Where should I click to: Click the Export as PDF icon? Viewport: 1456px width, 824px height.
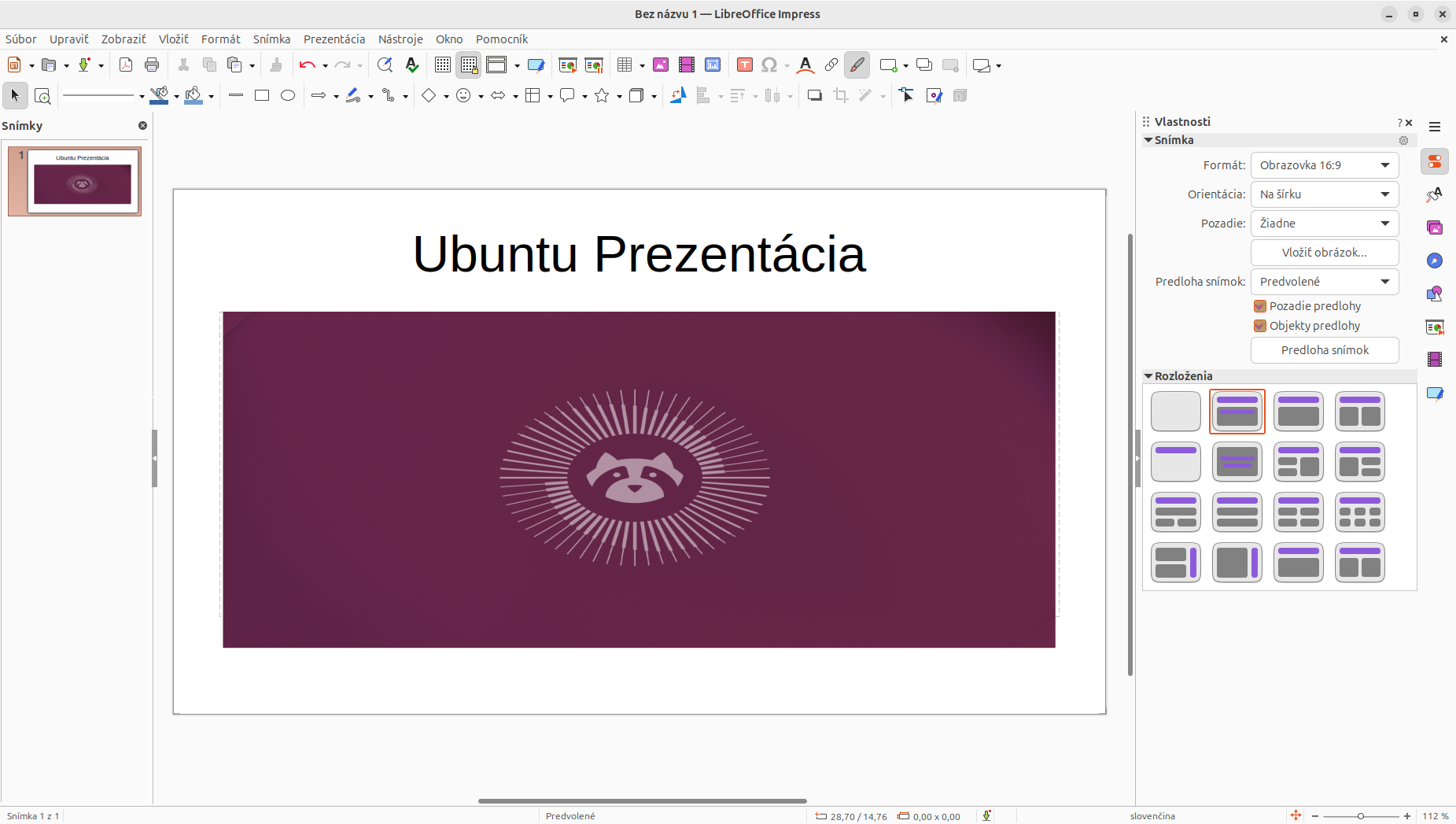click(126, 65)
